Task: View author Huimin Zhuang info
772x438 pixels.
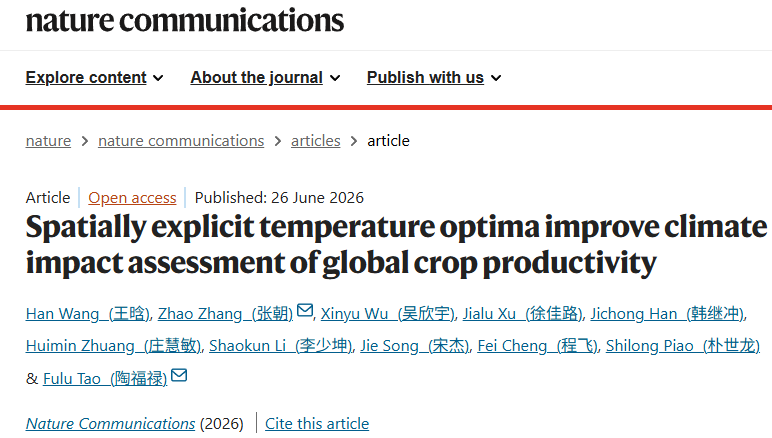Action: 114,346
